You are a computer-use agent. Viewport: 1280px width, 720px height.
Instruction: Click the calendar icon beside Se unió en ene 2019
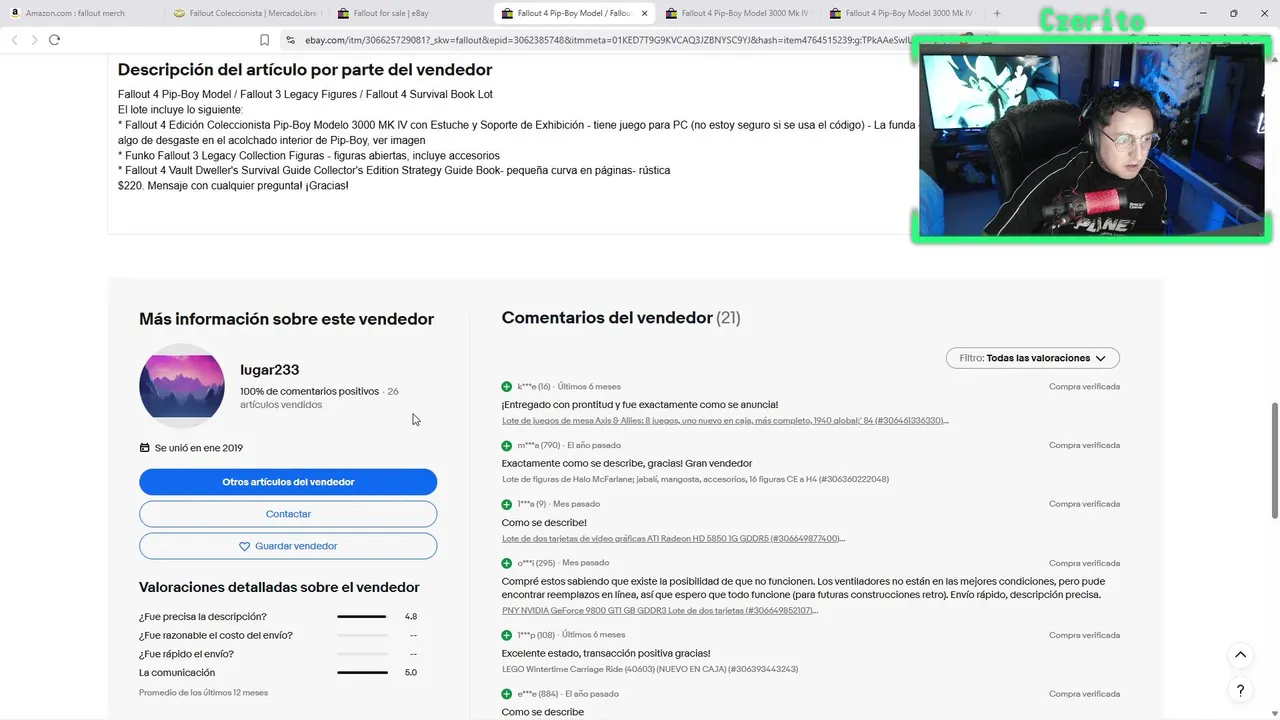145,448
